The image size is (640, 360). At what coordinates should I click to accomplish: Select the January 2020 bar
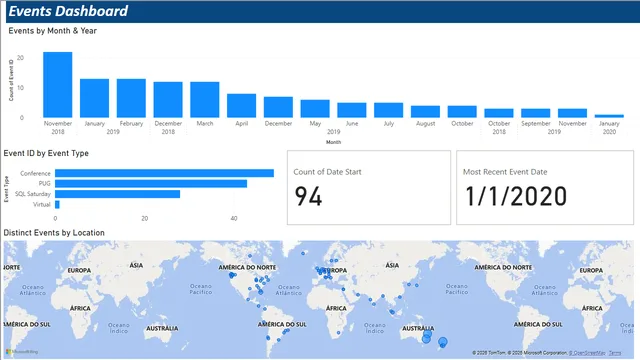[609, 116]
